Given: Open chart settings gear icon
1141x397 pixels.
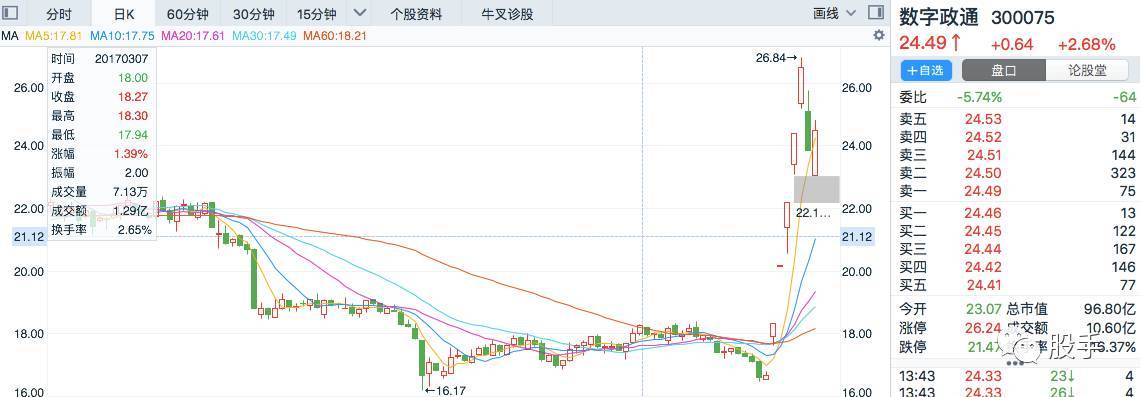Looking at the screenshot, I should [x=878, y=36].
